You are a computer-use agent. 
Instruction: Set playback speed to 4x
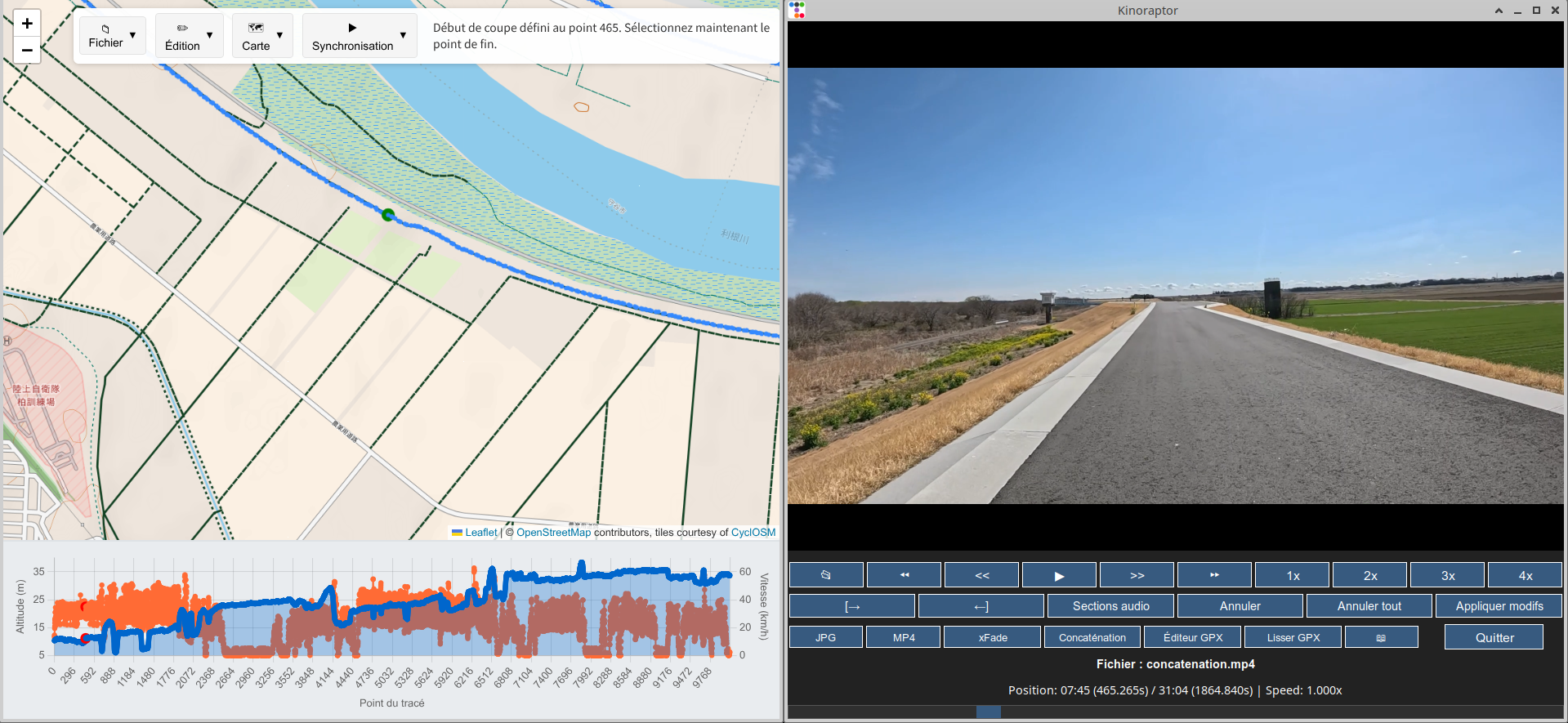click(x=1525, y=575)
